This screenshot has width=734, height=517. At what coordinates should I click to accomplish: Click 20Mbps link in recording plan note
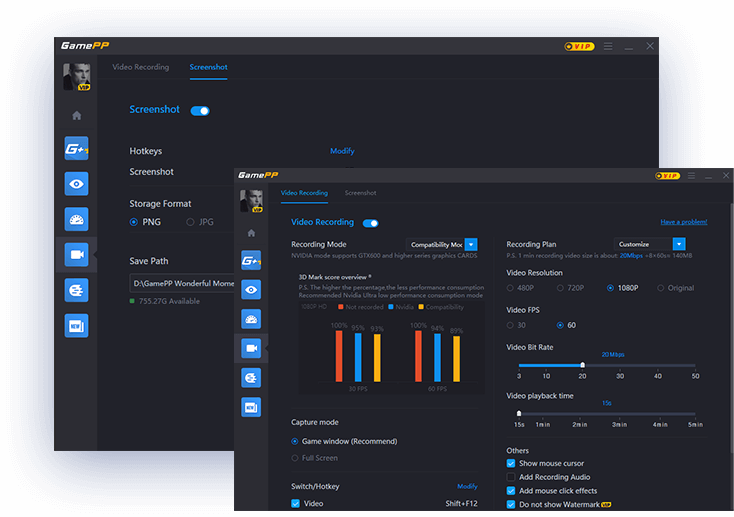(x=631, y=256)
